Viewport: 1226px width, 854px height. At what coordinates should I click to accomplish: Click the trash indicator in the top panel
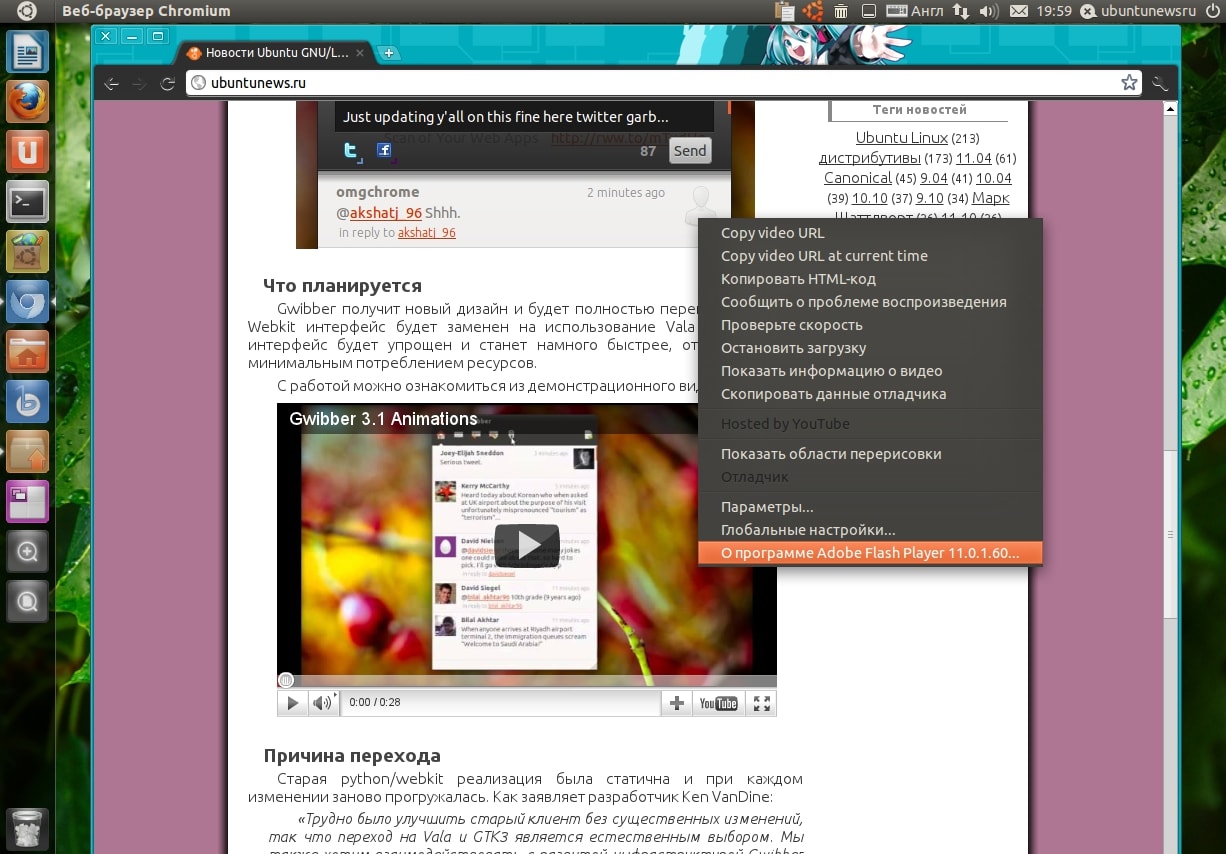pos(841,11)
